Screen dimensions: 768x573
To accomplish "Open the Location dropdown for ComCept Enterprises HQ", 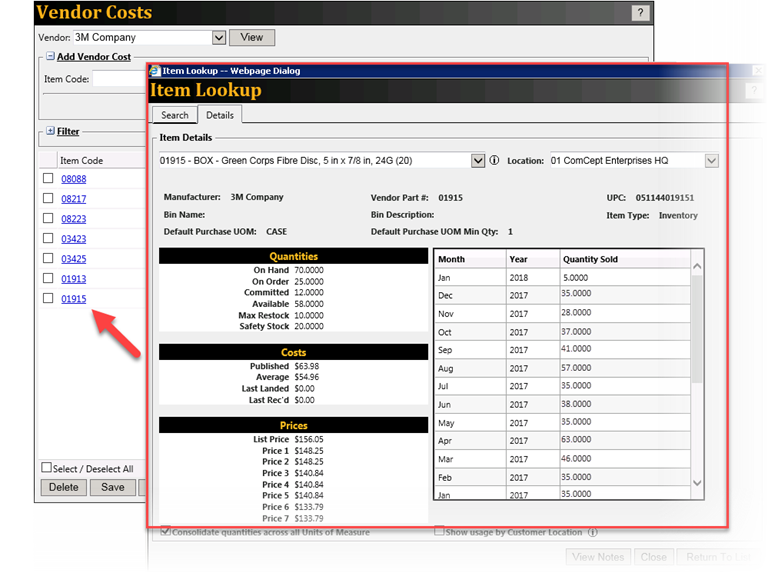I will [711, 160].
